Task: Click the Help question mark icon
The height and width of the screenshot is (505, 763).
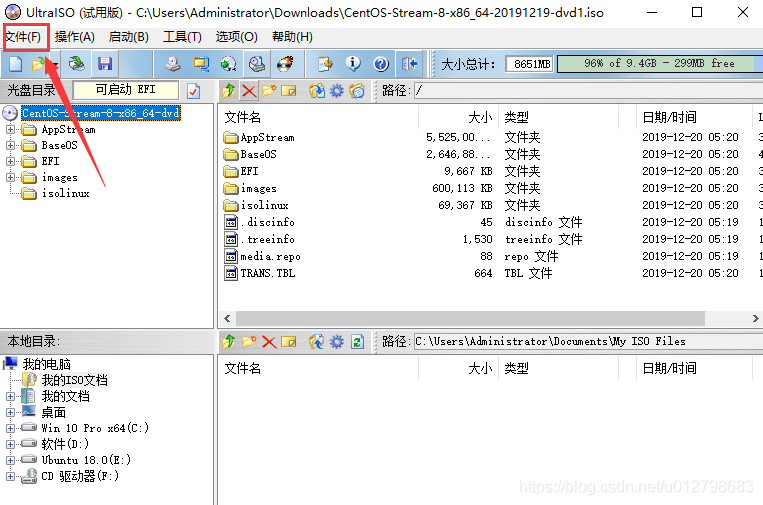Action: tap(381, 64)
